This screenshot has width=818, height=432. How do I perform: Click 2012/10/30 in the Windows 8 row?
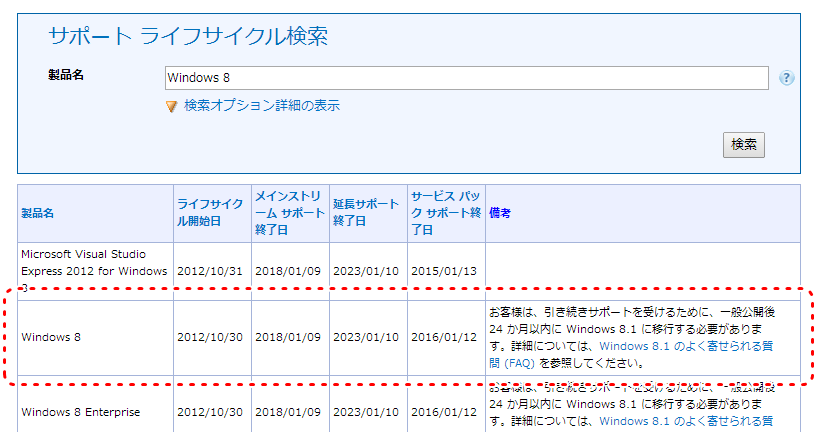[x=210, y=338]
